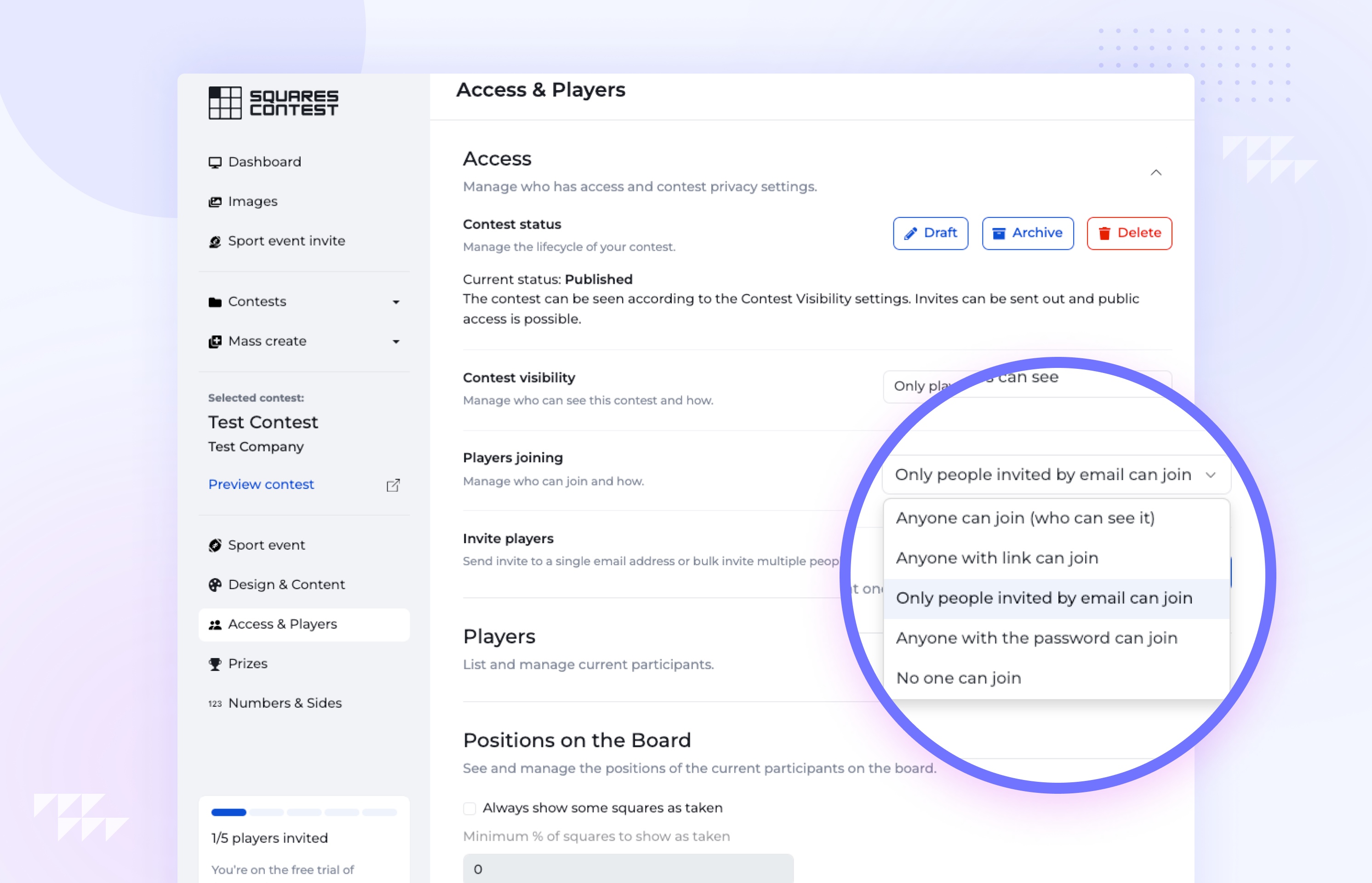Choose 'Anyone with link can join' option
Viewport: 1372px width, 883px height.
1056,558
